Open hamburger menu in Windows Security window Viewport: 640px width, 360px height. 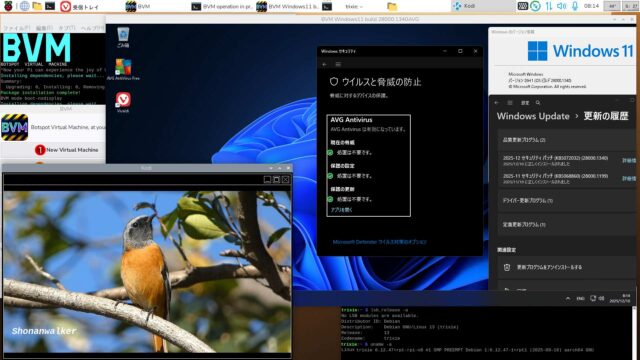[338, 64]
